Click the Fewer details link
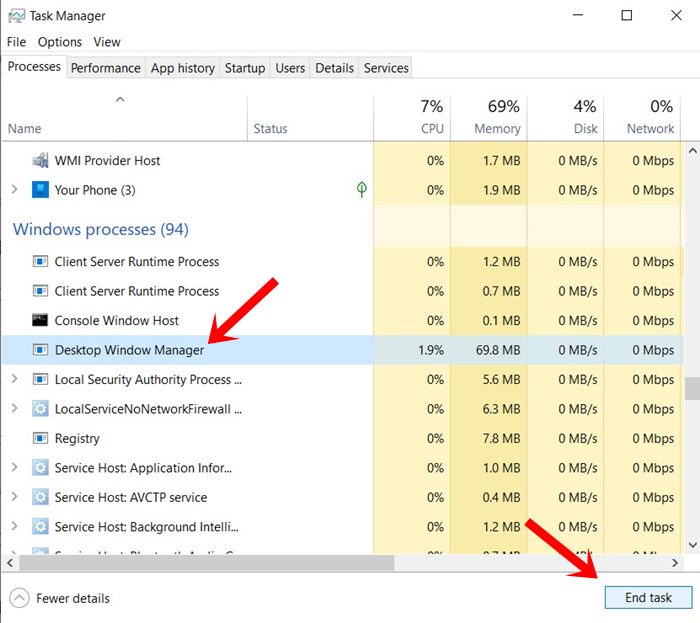This screenshot has width=700, height=623. 73,598
